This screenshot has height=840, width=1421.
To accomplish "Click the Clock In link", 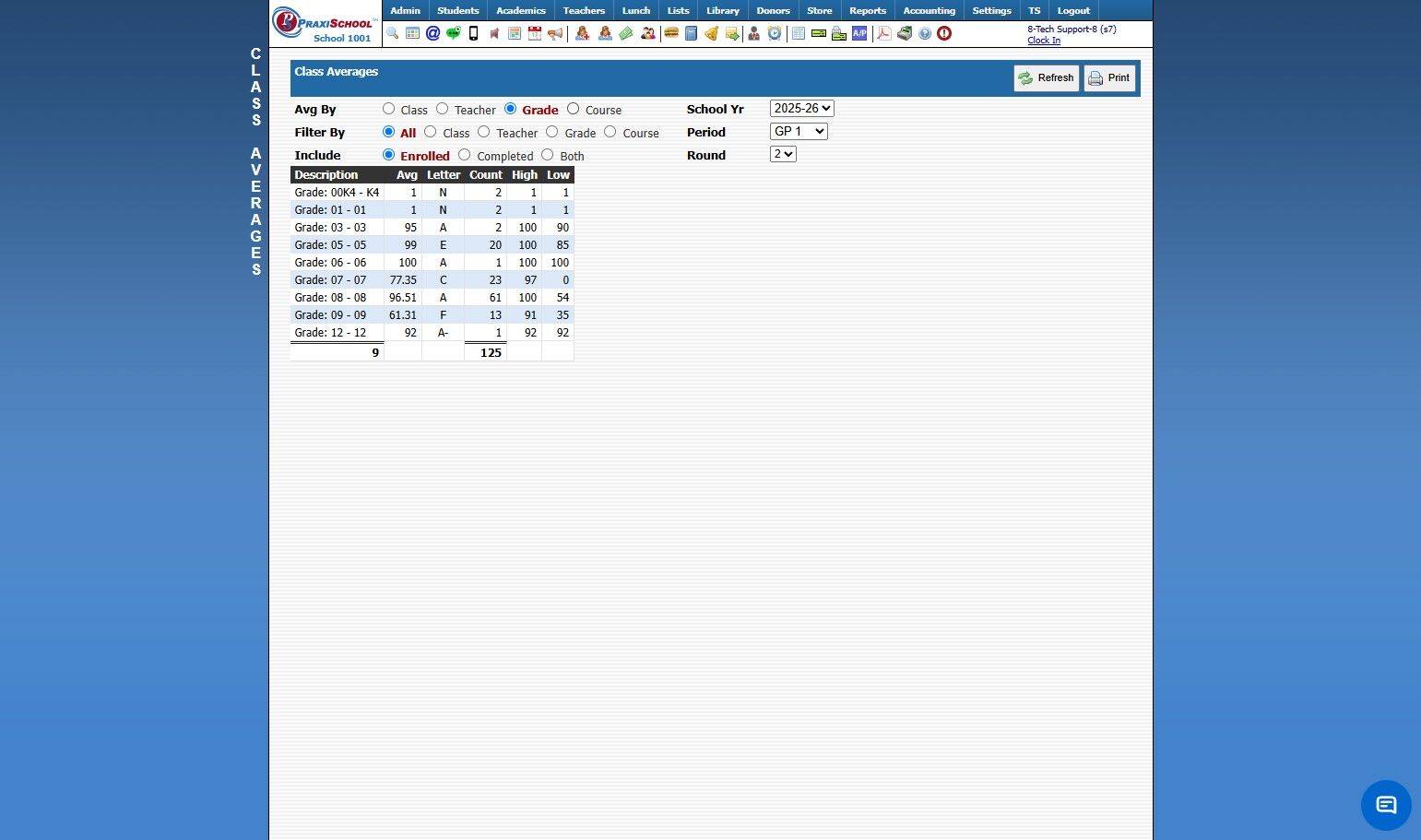I will [1044, 41].
